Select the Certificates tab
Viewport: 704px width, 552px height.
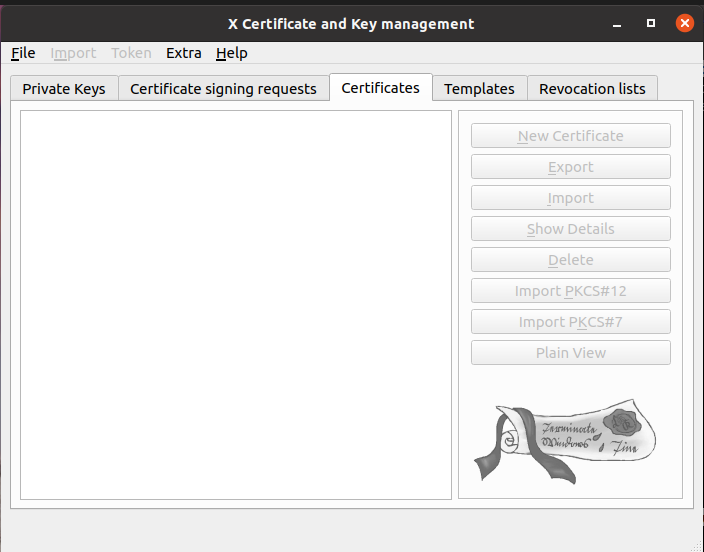click(x=380, y=88)
